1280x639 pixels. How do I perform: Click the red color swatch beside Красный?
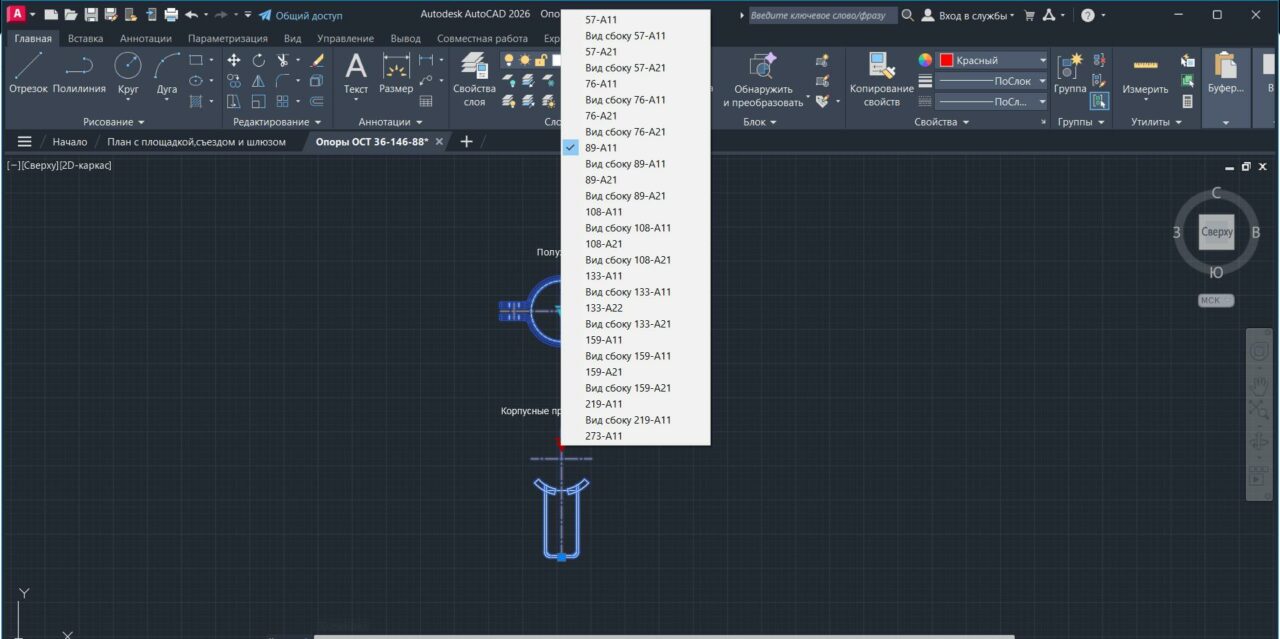945,60
